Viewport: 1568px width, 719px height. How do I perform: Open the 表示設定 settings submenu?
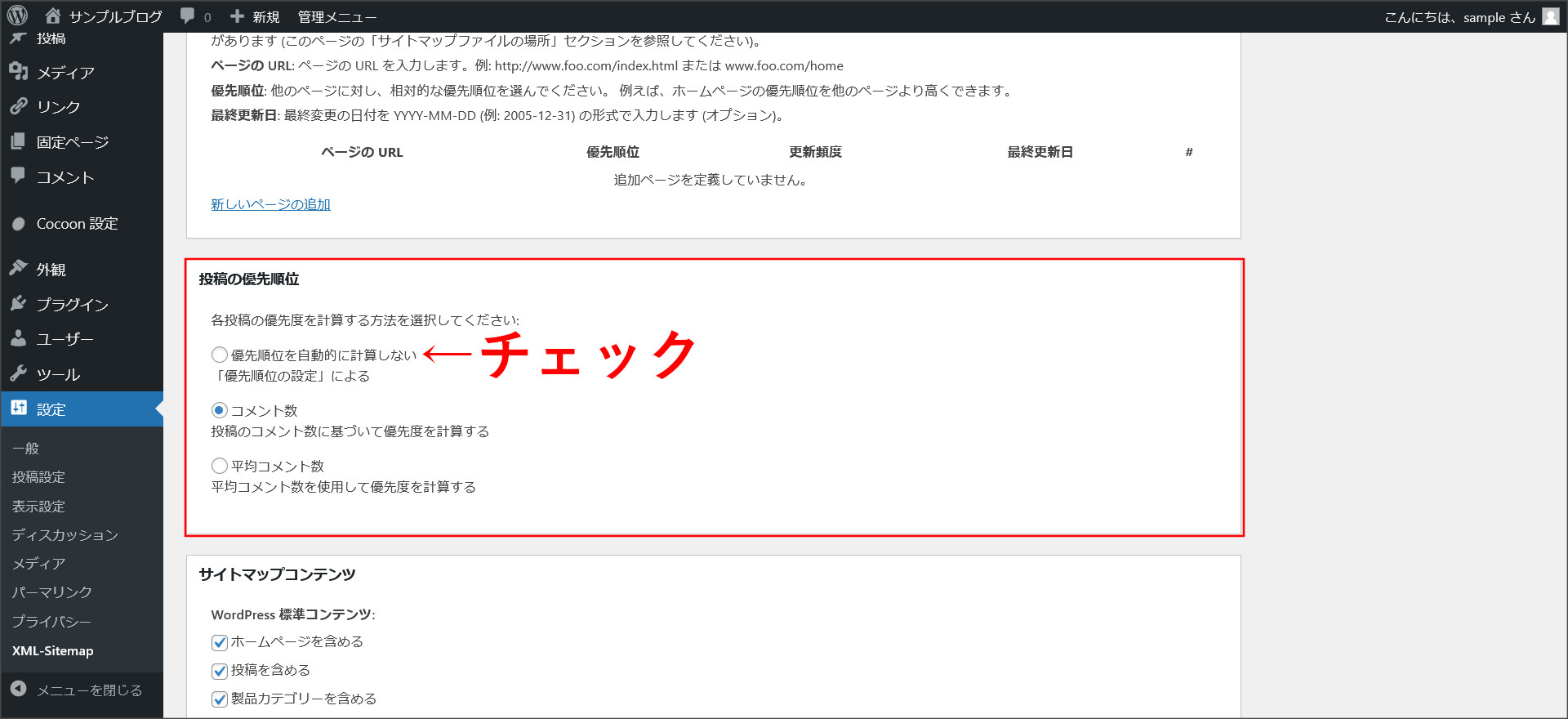38,507
